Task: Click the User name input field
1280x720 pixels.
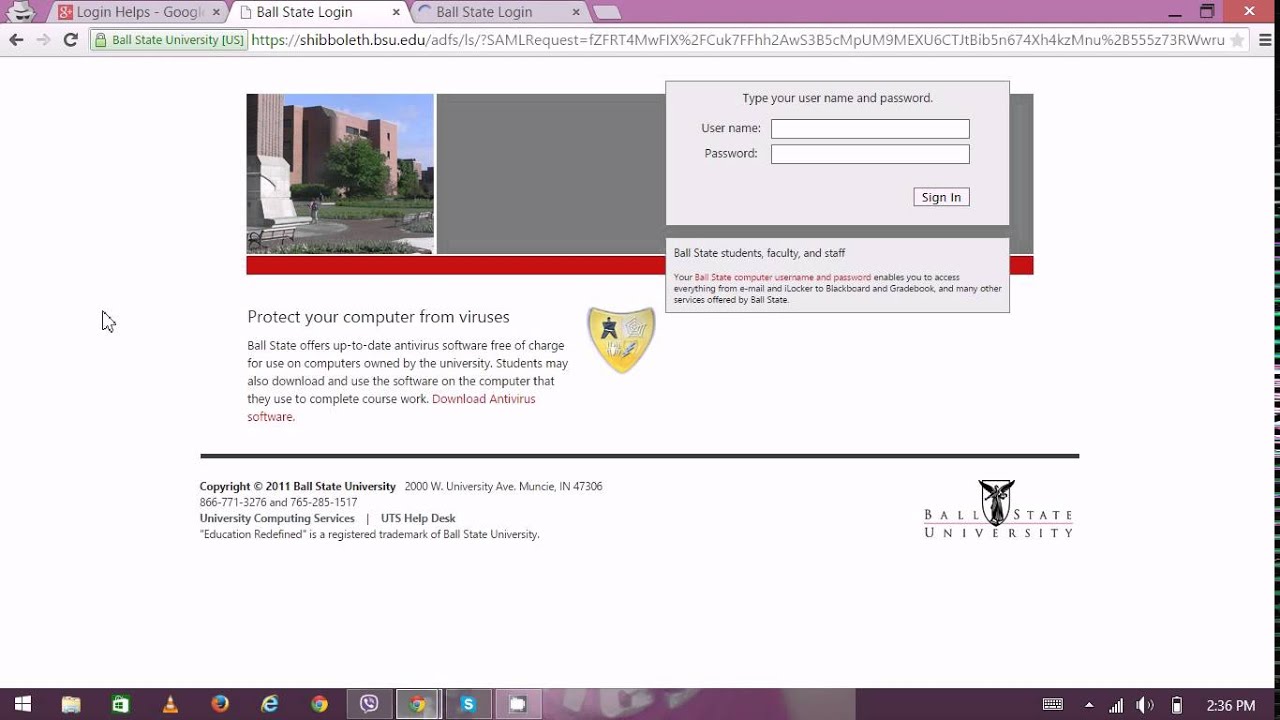Action: pos(870,129)
